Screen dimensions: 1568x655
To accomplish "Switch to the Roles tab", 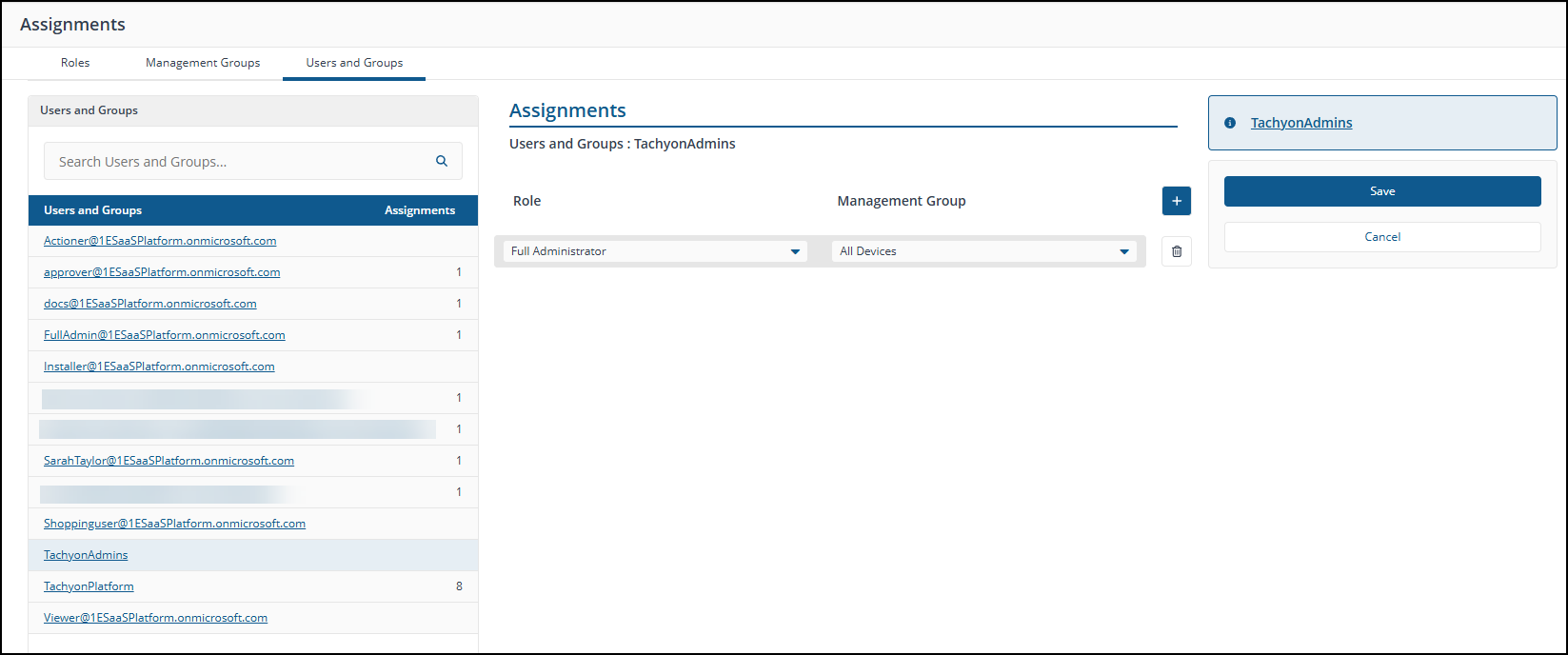I will 75,63.
